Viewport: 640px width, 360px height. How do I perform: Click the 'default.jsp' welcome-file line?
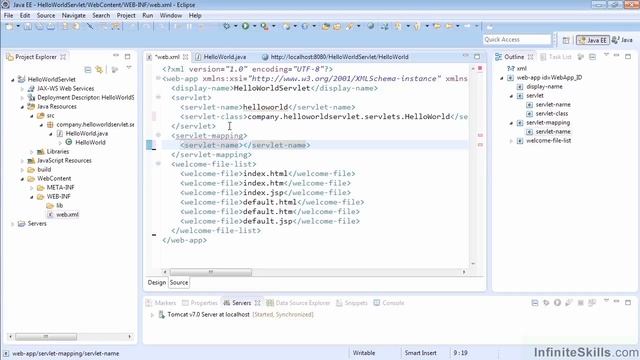[270, 221]
